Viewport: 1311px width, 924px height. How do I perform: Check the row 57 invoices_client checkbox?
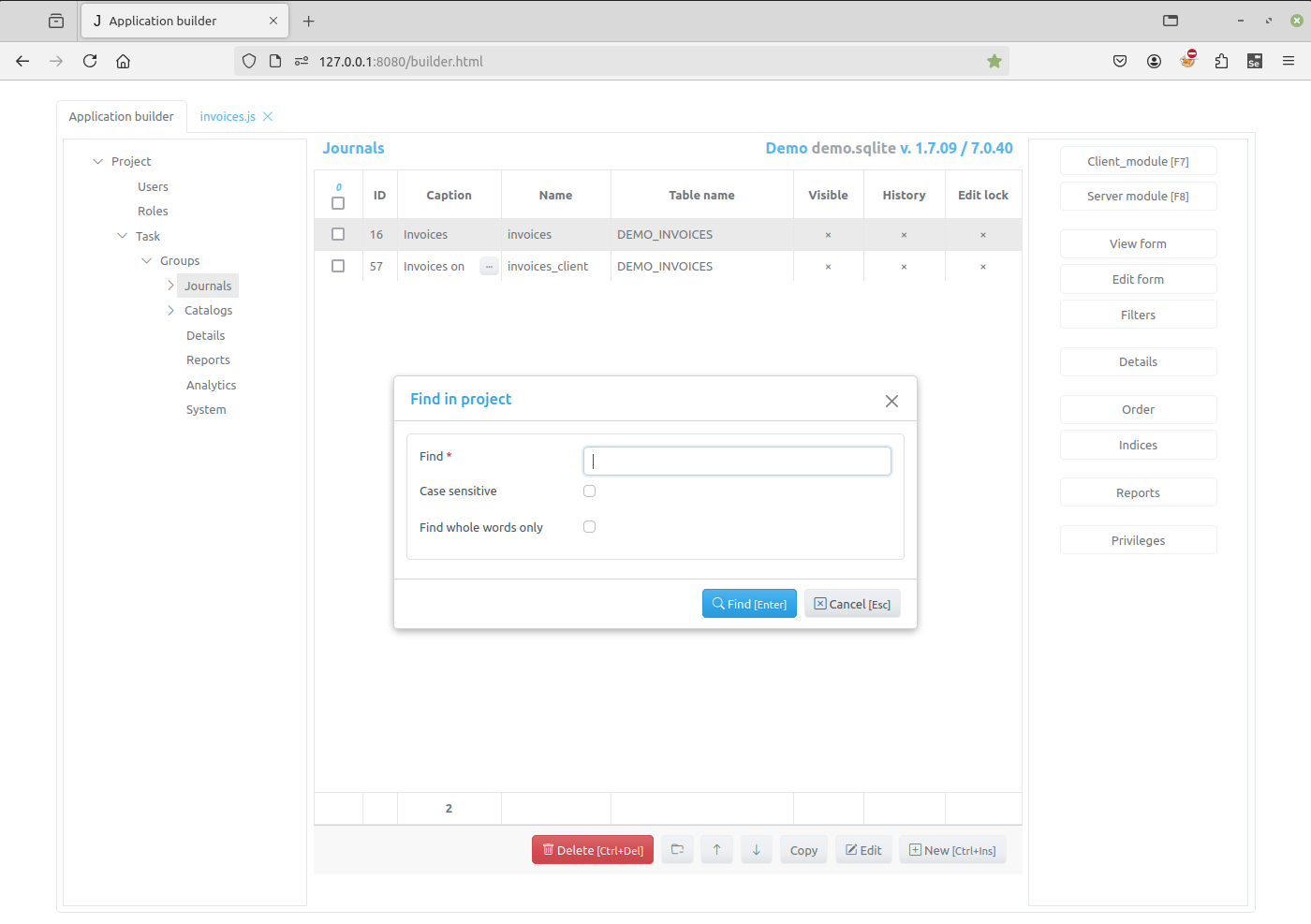coord(338,266)
